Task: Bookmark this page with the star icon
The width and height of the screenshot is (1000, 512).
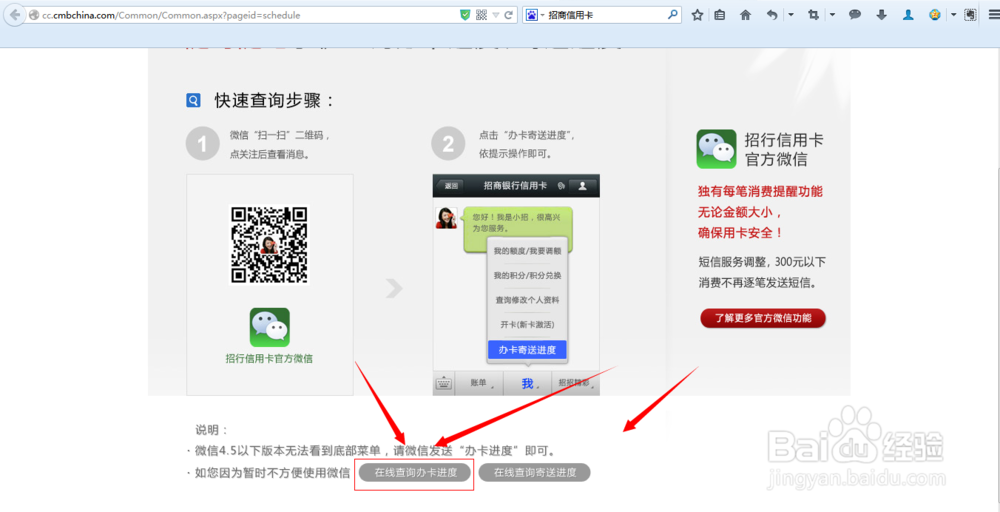Action: [x=697, y=15]
